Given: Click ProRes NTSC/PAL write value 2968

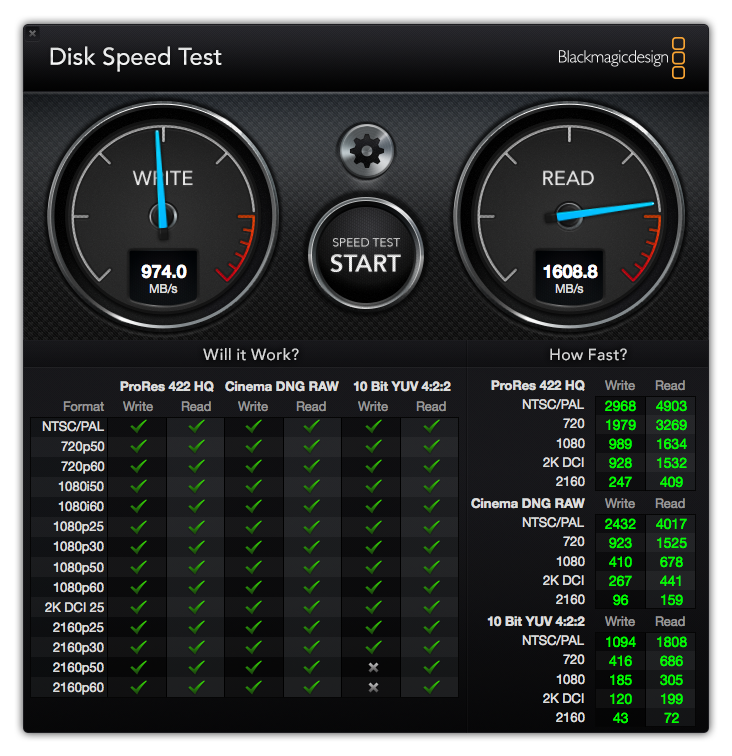Looking at the screenshot, I should click(x=620, y=406).
